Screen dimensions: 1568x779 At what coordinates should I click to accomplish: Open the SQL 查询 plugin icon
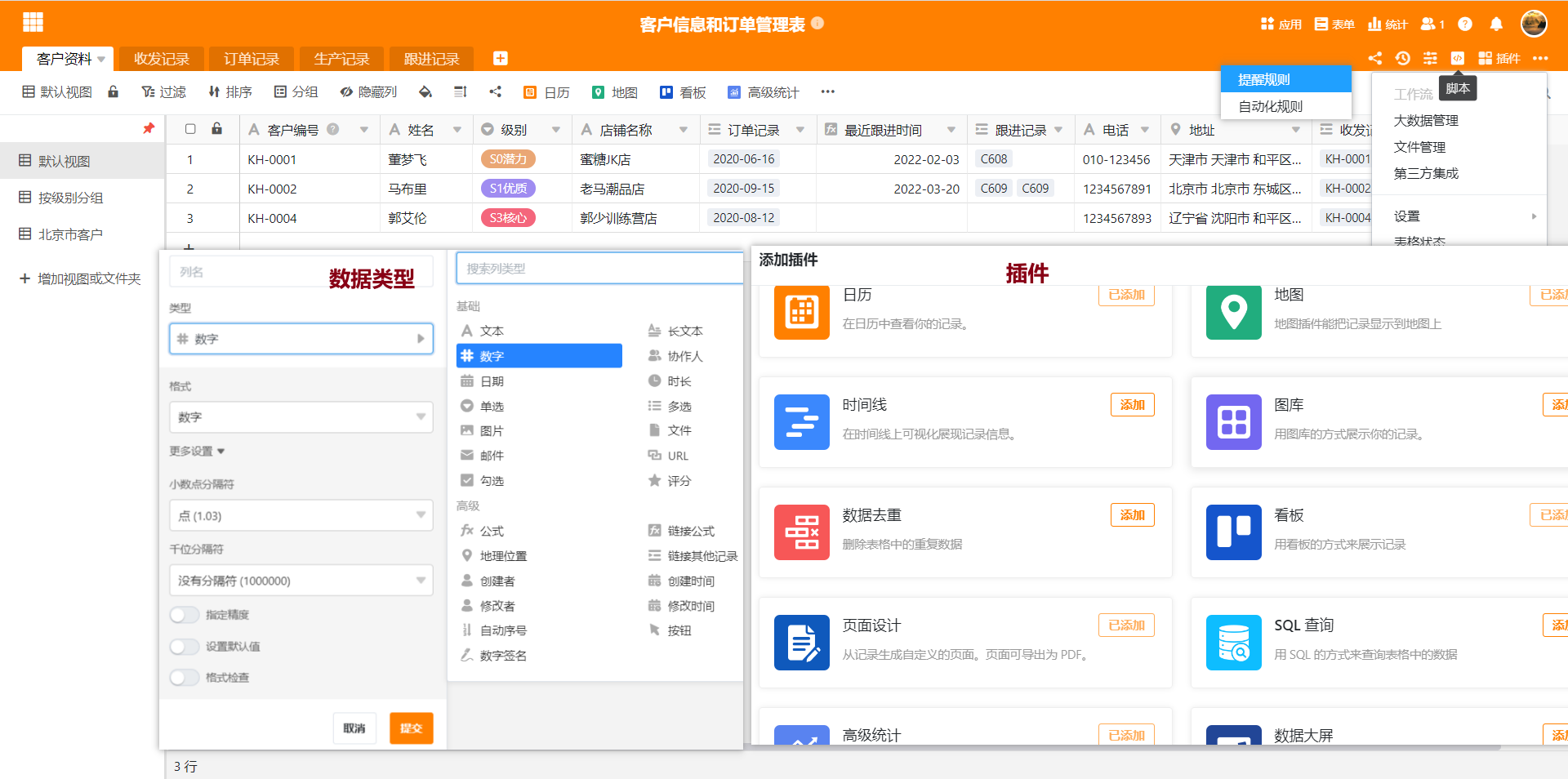tap(1233, 642)
